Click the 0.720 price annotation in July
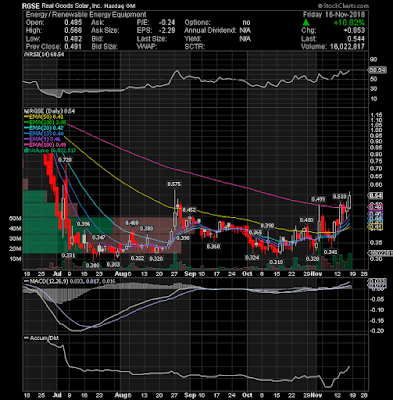Image resolution: width=393 pixels, height=400 pixels. point(65,160)
